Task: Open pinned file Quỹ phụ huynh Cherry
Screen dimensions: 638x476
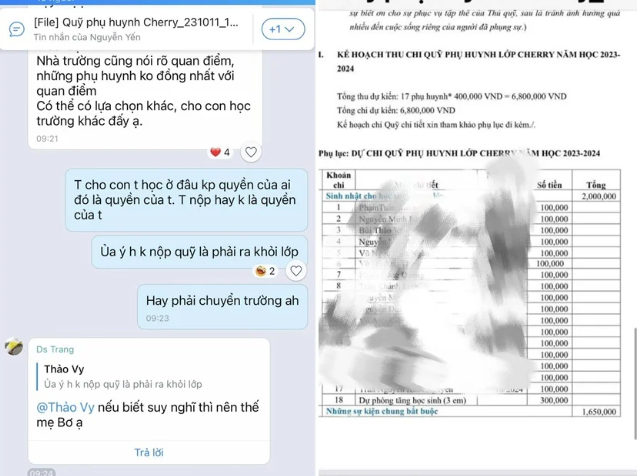Action: pyautogui.click(x=136, y=22)
